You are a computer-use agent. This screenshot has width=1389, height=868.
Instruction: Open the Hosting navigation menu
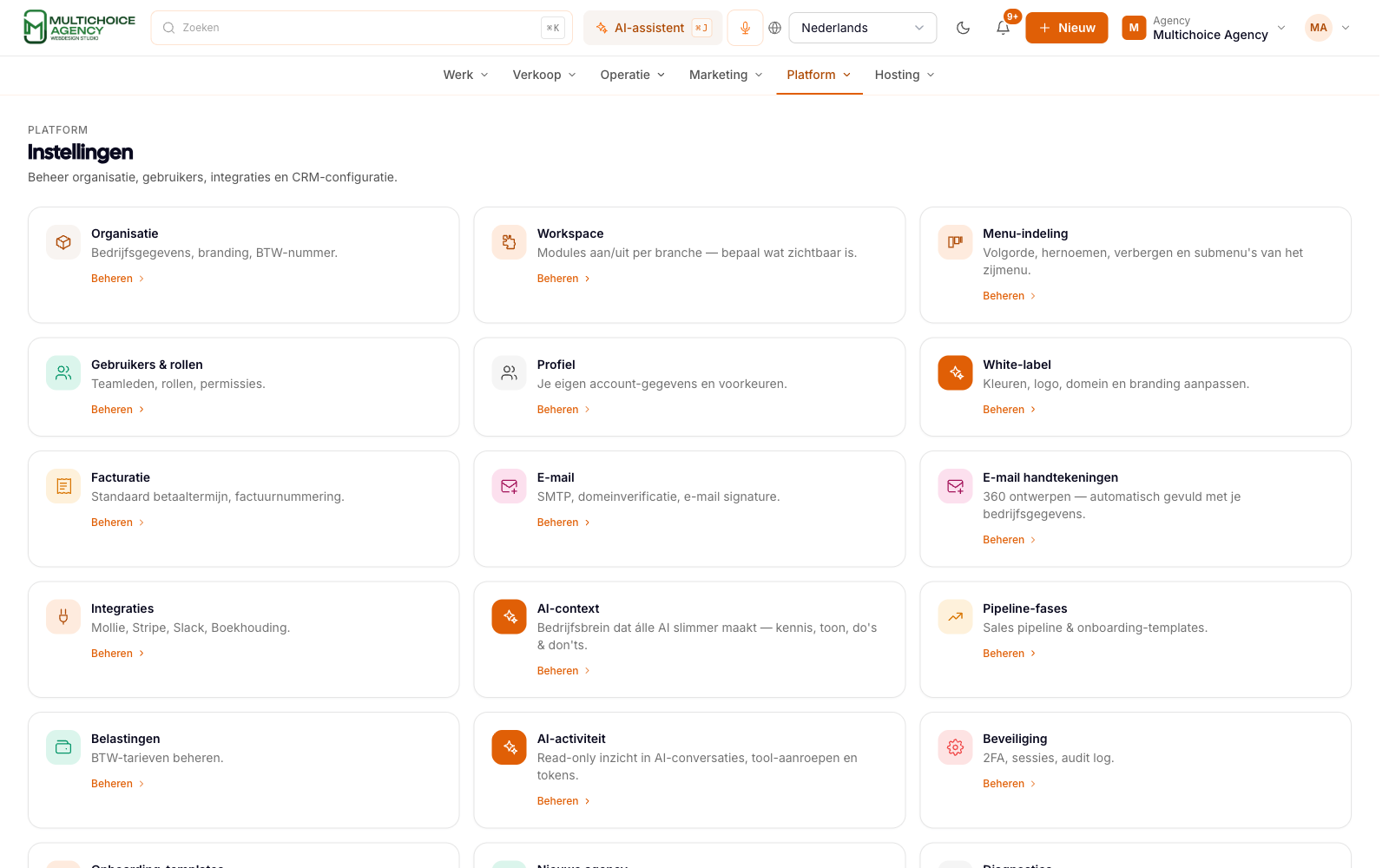point(905,75)
